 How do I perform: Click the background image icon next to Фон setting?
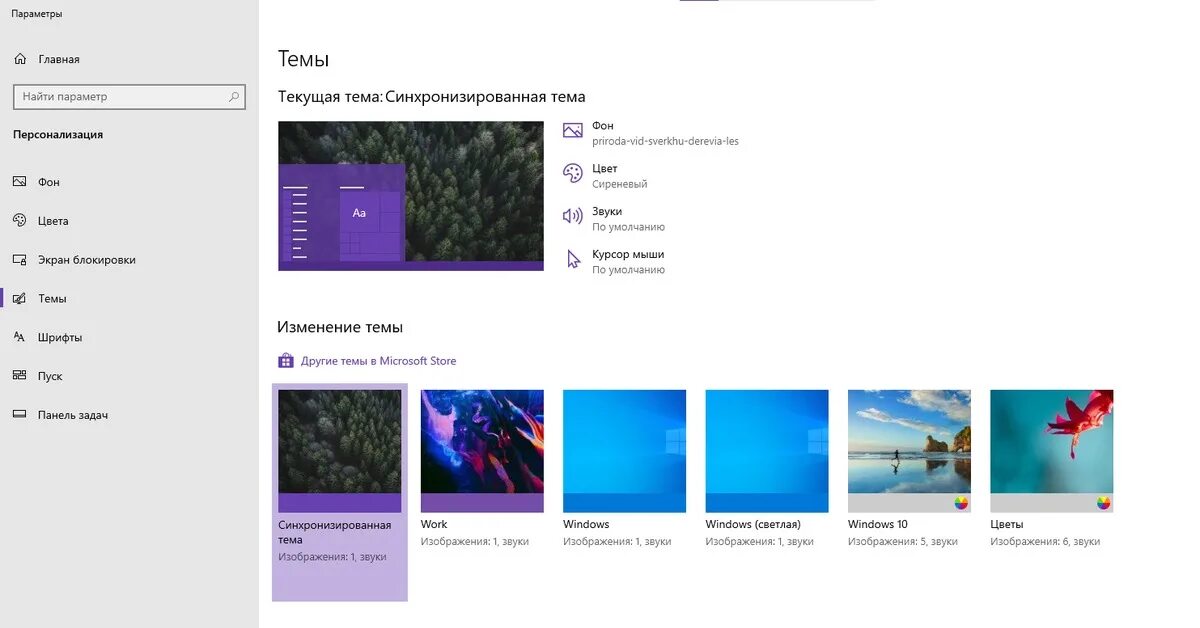(573, 131)
